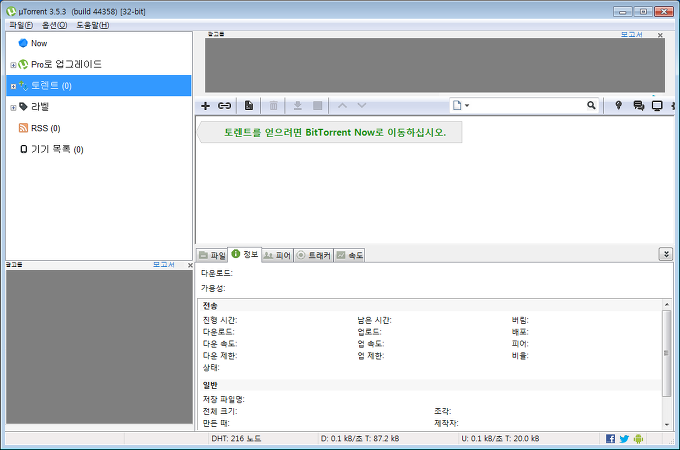This screenshot has height=450, width=680.
Task: Maximize the uTorrent window
Action: point(643,12)
